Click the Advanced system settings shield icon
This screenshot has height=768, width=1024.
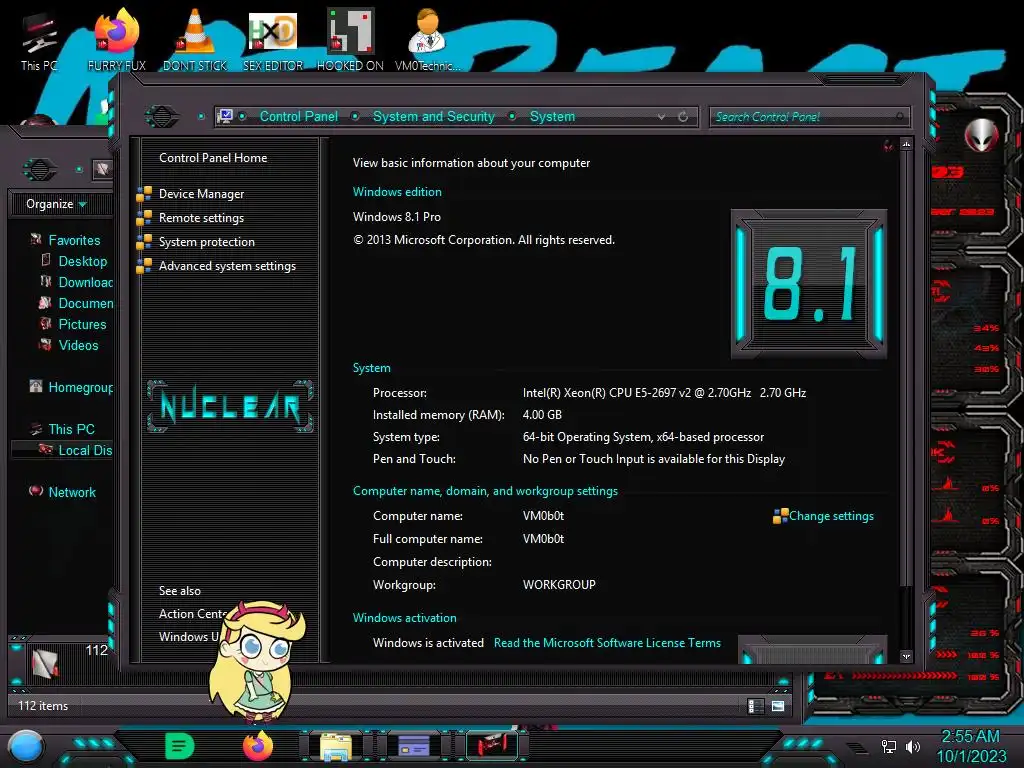pos(144,266)
